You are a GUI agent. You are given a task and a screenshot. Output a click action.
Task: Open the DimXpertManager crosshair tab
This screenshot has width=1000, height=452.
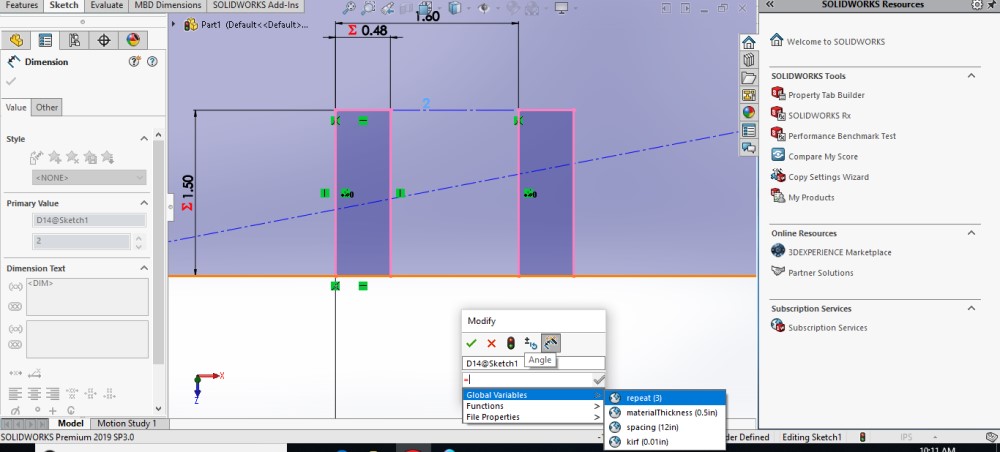[103, 40]
